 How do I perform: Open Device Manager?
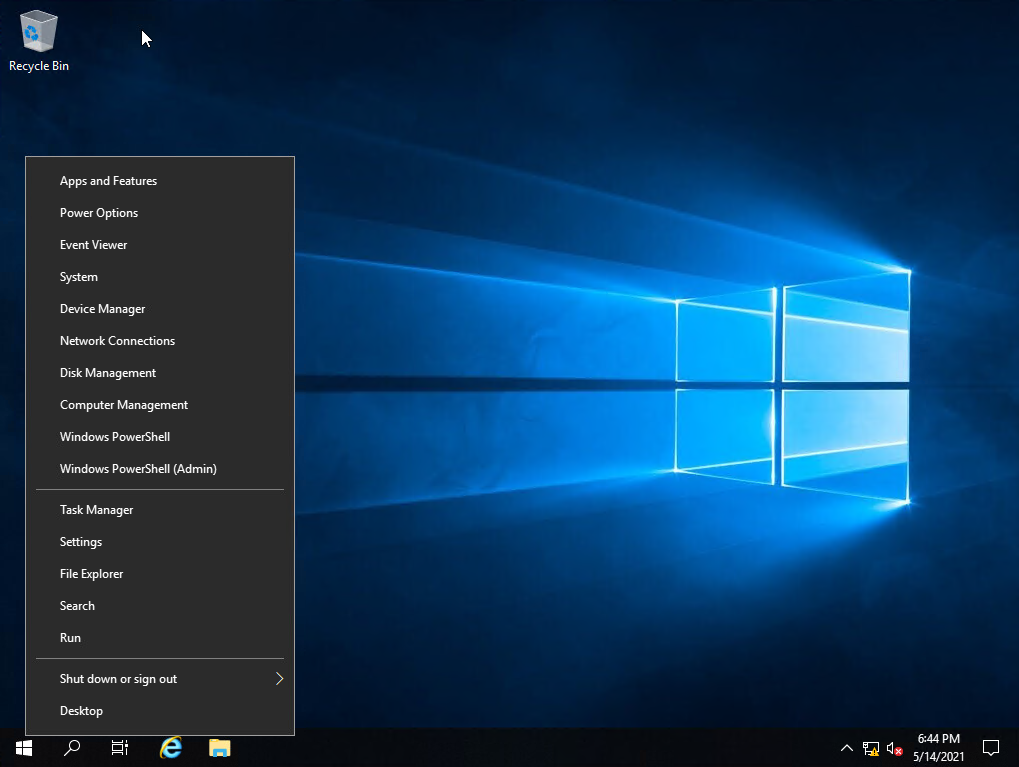point(160,309)
